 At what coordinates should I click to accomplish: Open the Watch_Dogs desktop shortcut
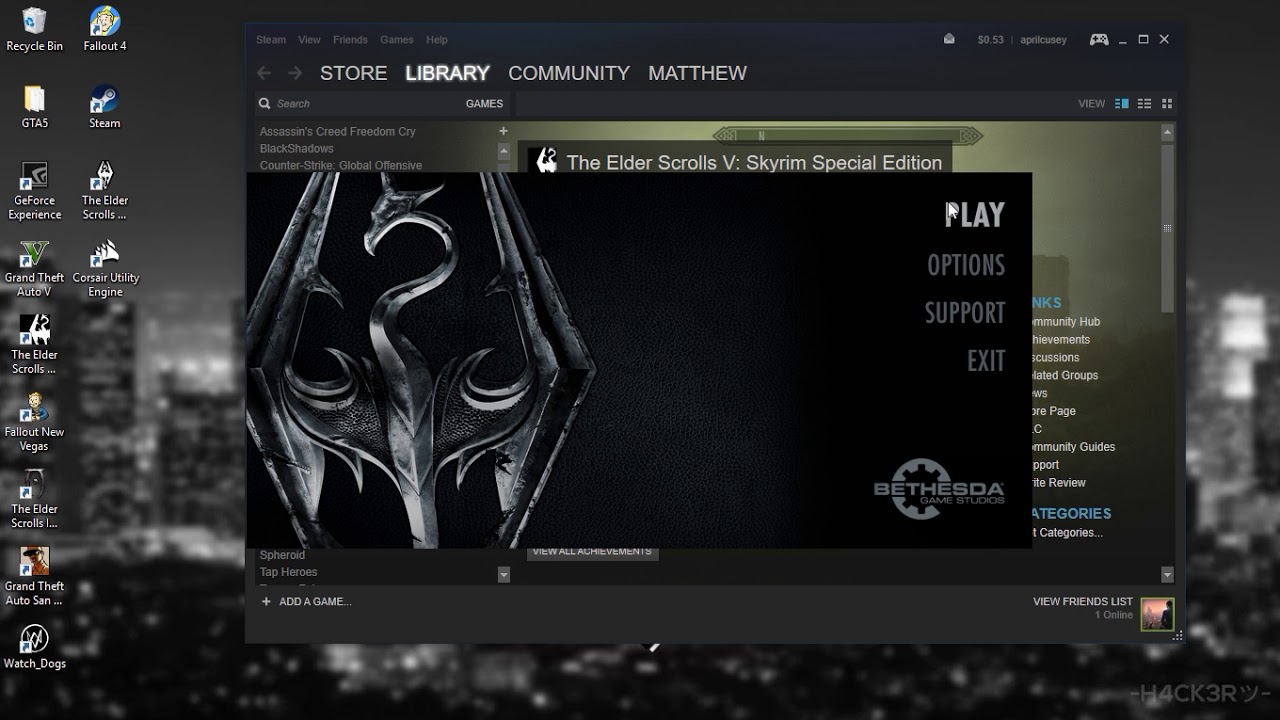tap(34, 646)
